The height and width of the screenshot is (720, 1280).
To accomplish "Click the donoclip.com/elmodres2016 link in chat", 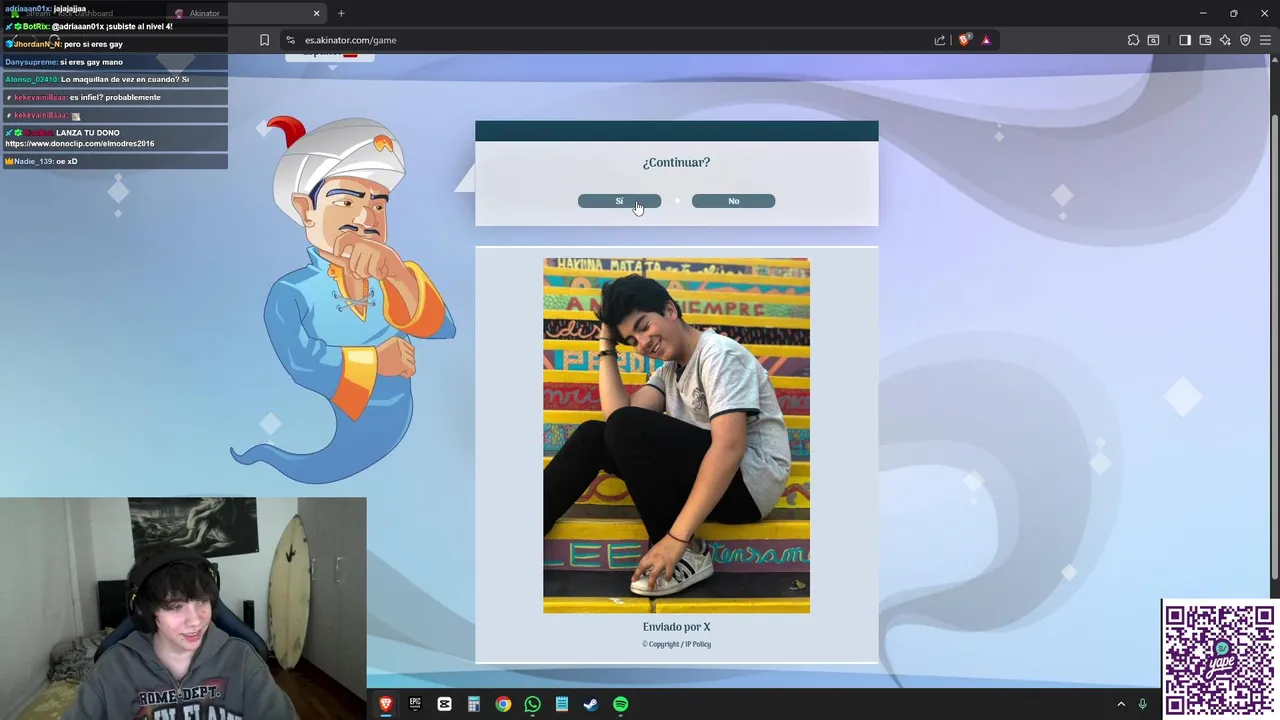I will point(80,144).
